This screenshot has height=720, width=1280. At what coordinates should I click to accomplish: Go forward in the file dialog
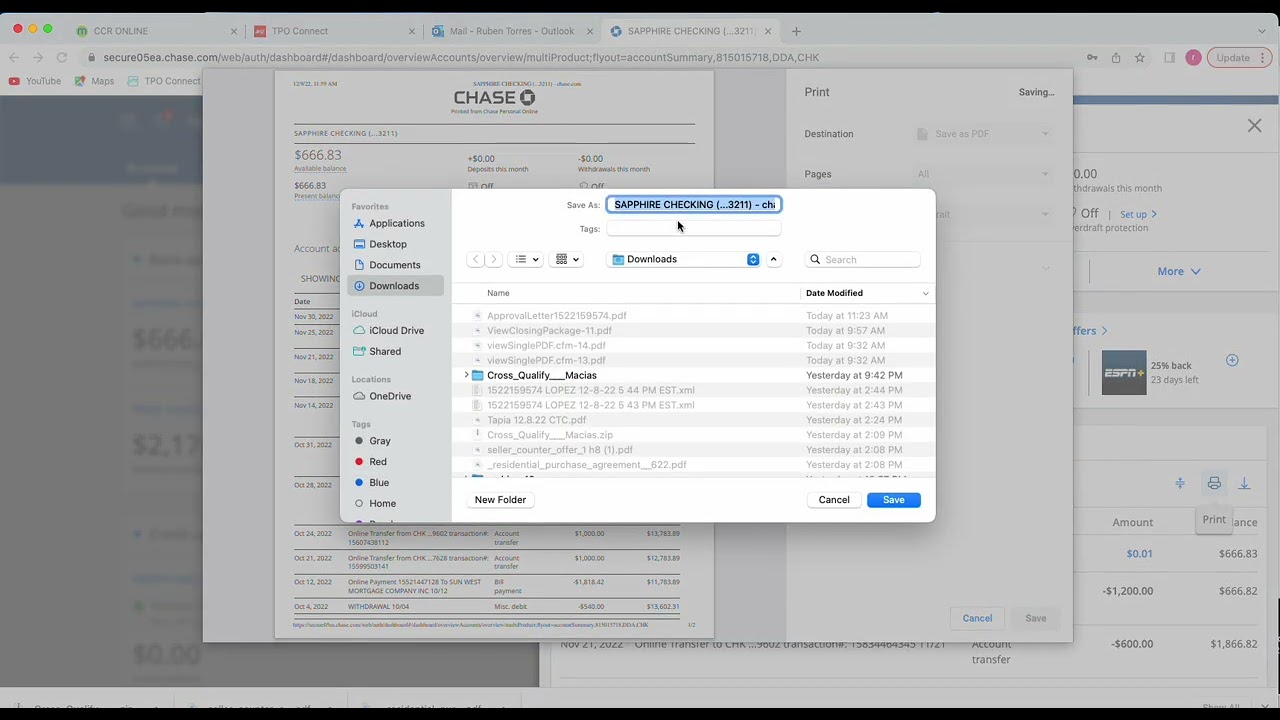click(493, 259)
